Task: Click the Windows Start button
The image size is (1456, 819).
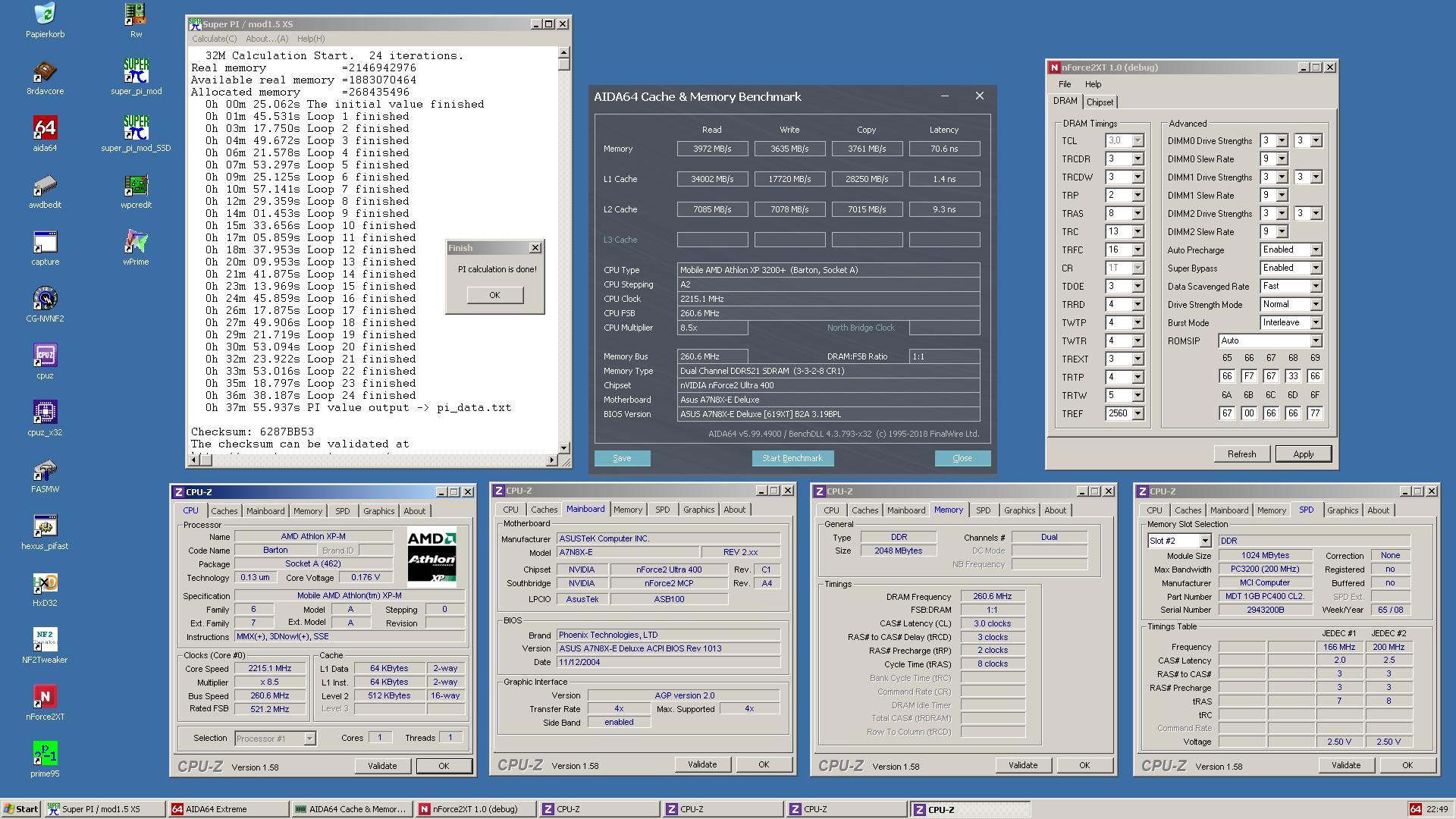Action: click(21, 809)
